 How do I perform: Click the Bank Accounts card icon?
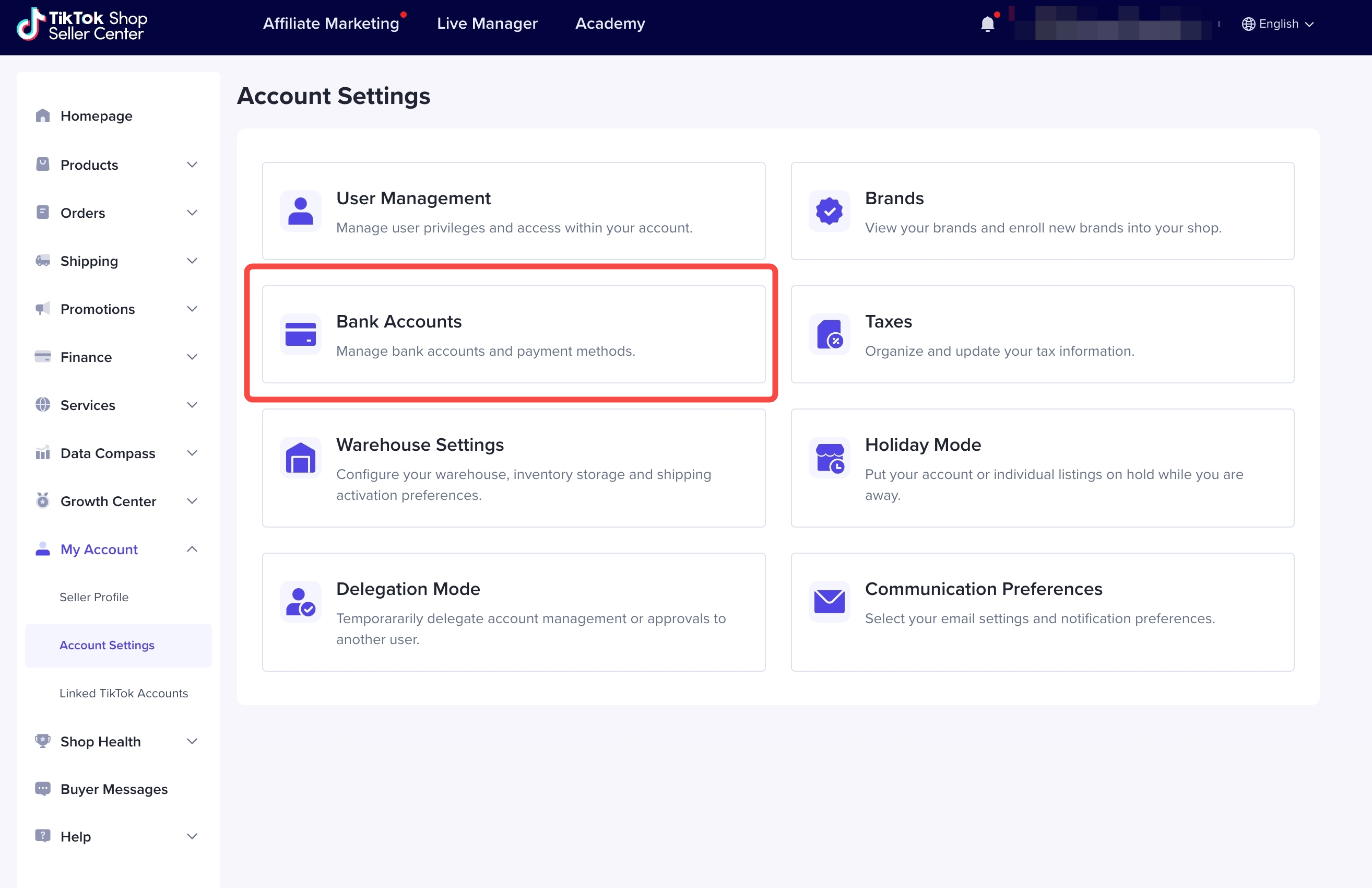coord(300,334)
